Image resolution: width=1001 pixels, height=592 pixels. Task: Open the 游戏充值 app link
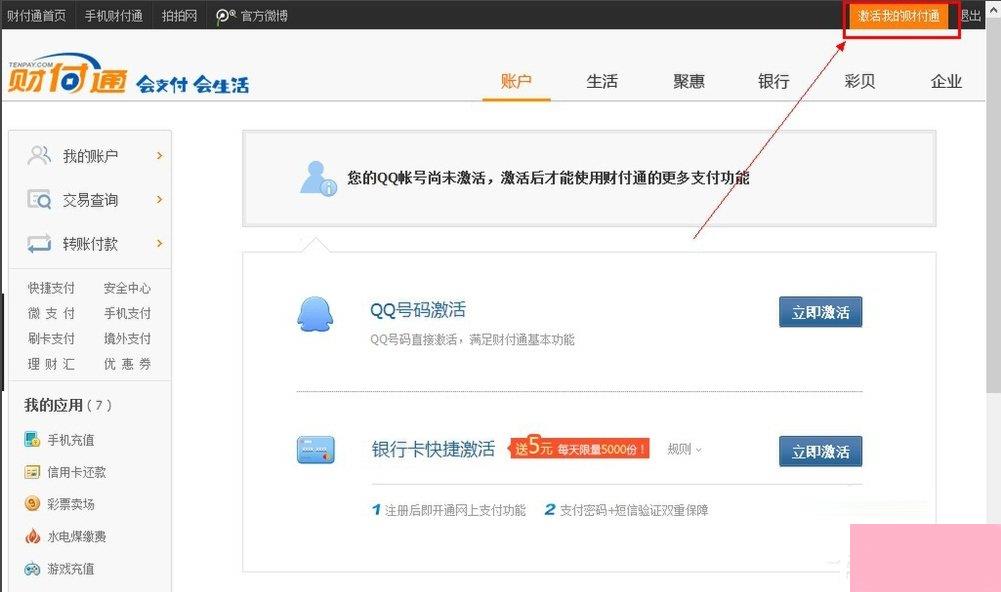71,568
